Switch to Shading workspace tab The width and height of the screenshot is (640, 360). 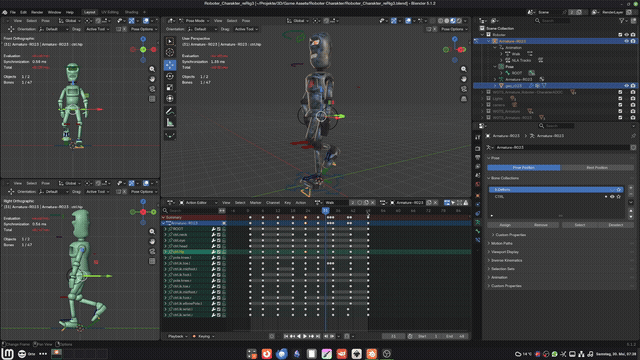131,12
